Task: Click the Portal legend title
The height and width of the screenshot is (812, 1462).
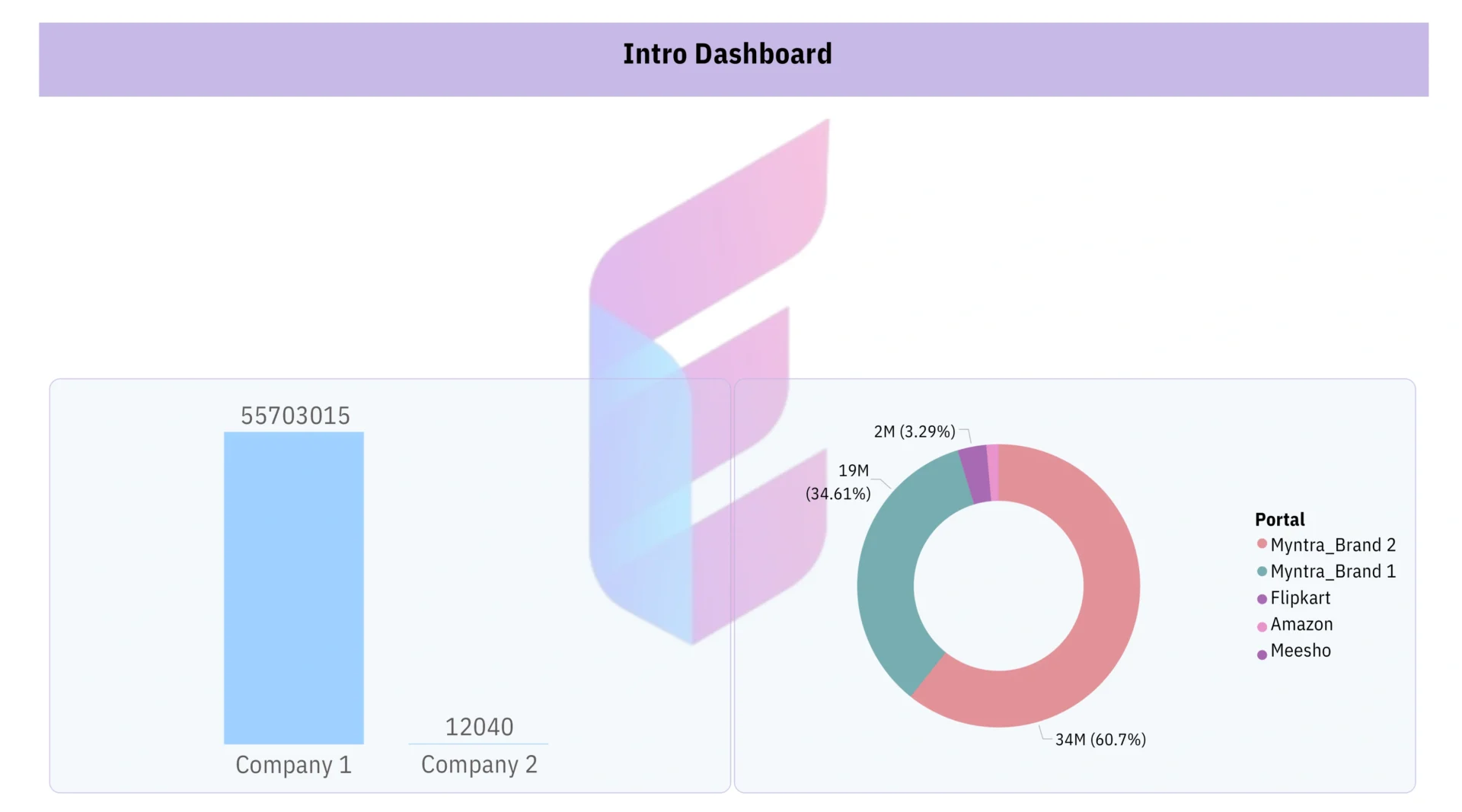Action: (1279, 520)
